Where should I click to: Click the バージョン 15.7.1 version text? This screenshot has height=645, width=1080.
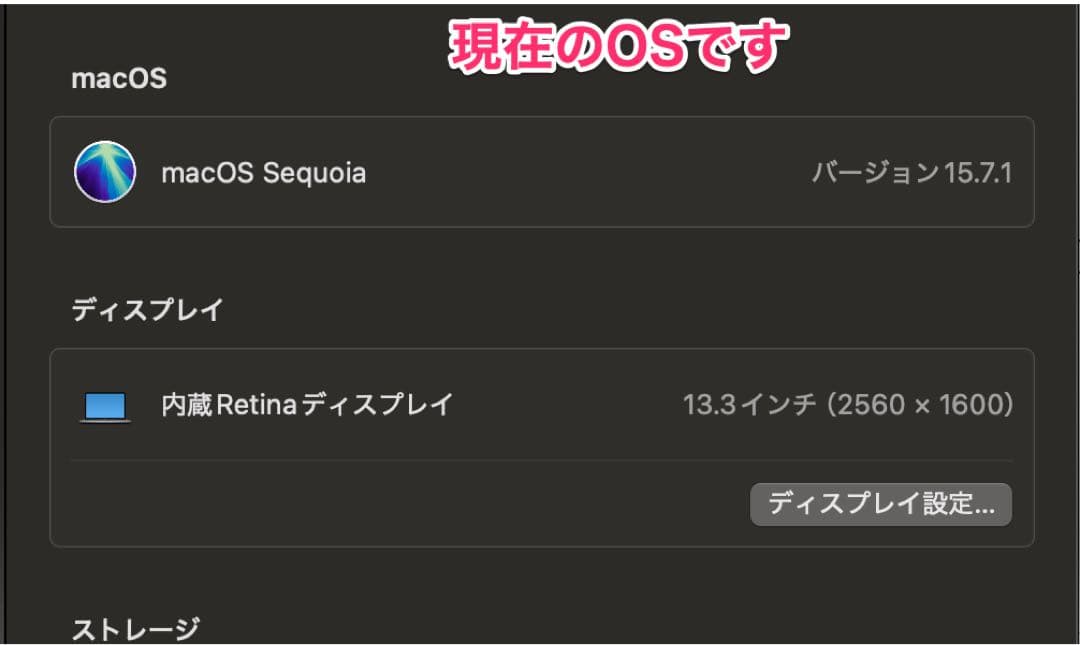tap(911, 173)
